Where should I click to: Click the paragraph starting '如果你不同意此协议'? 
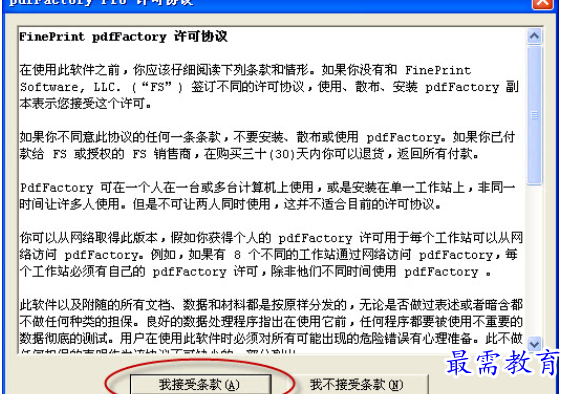tap(267, 146)
